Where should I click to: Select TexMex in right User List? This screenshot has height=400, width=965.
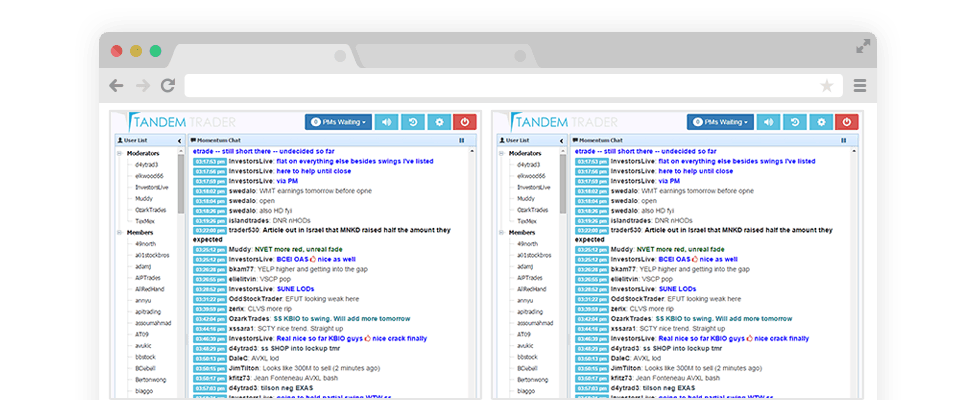point(527,221)
